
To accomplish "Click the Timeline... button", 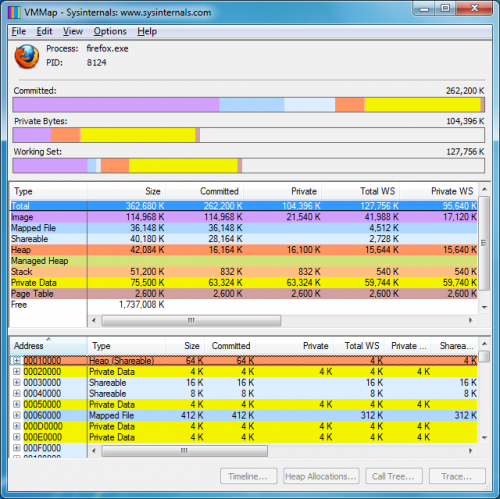I will [248, 476].
